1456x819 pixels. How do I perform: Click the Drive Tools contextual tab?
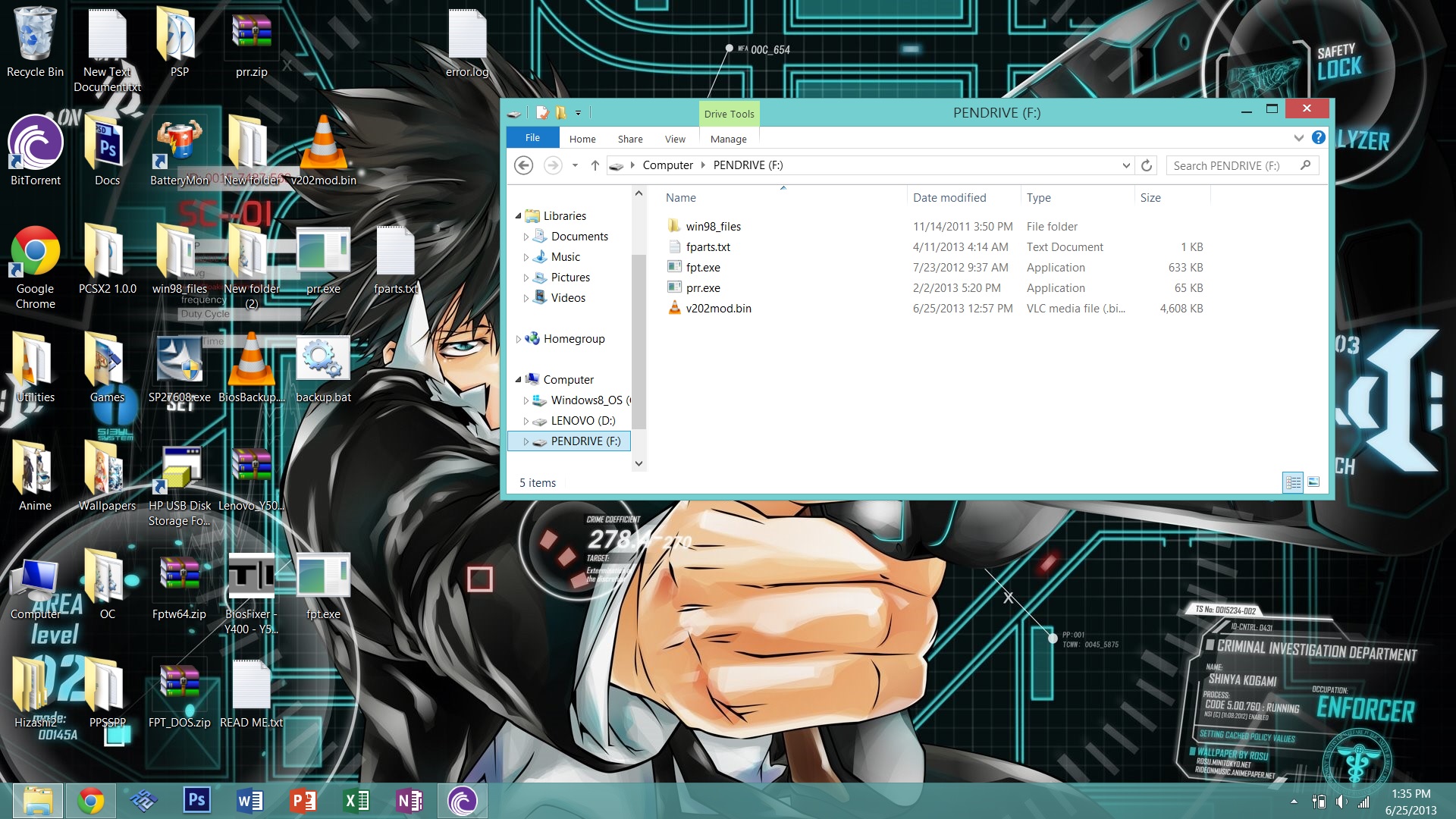[729, 114]
